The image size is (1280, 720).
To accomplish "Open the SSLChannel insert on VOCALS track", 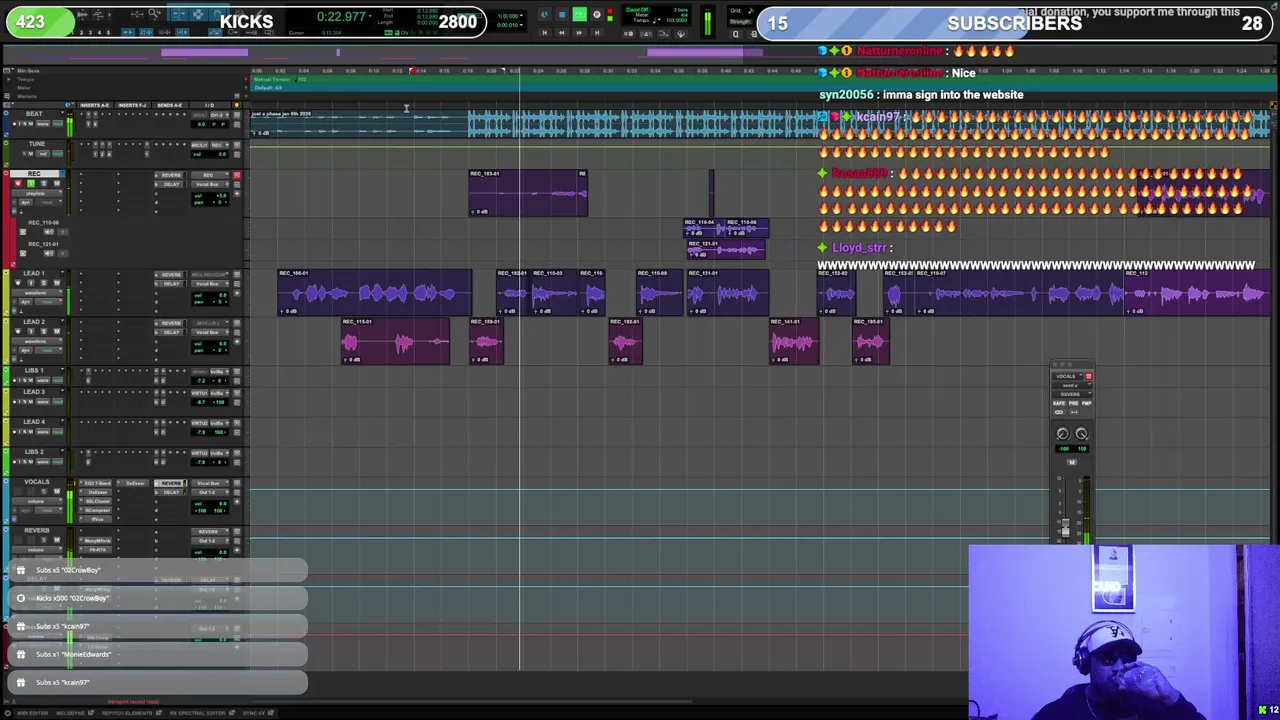I will click(96, 501).
